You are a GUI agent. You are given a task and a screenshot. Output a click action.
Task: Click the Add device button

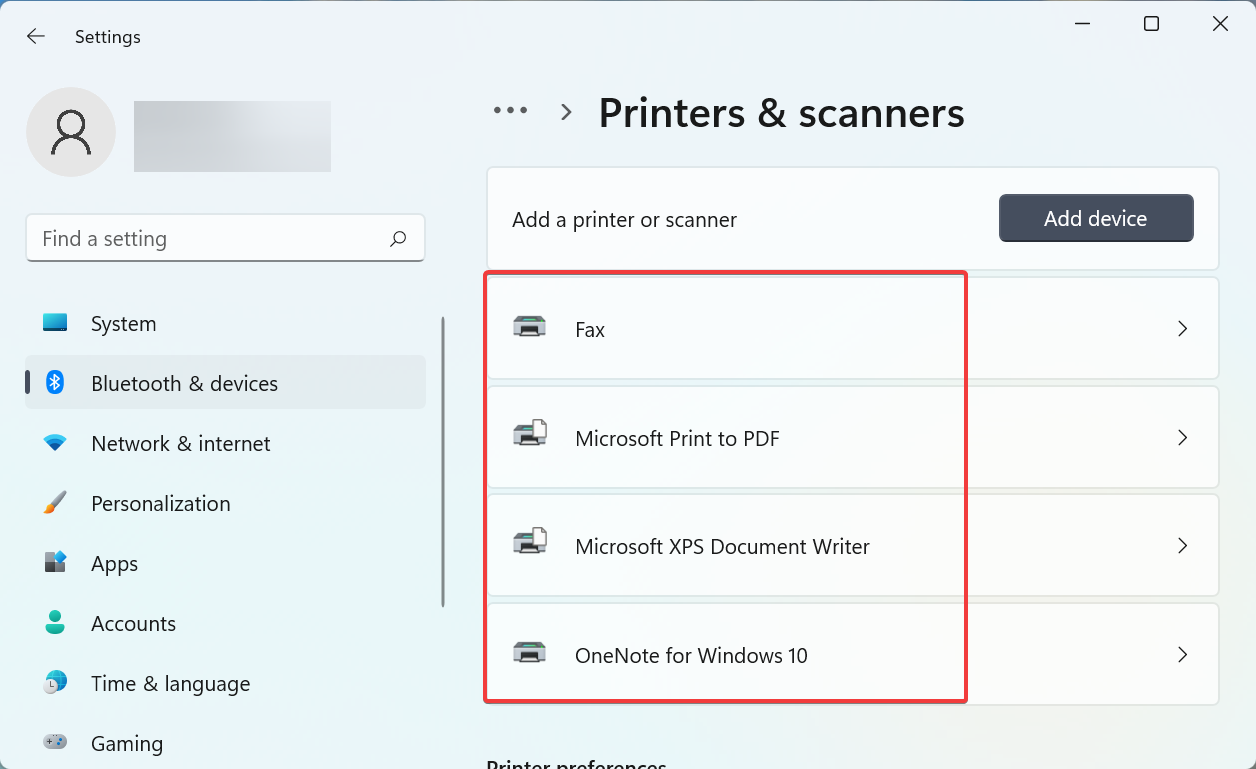(x=1096, y=218)
